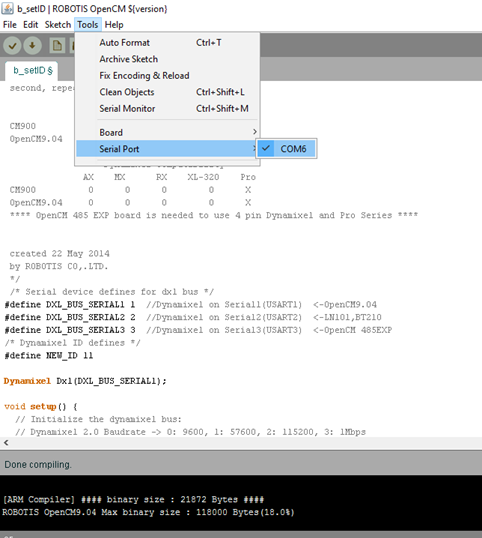Click the '#define NEW_ID 11' code line

coord(49,355)
